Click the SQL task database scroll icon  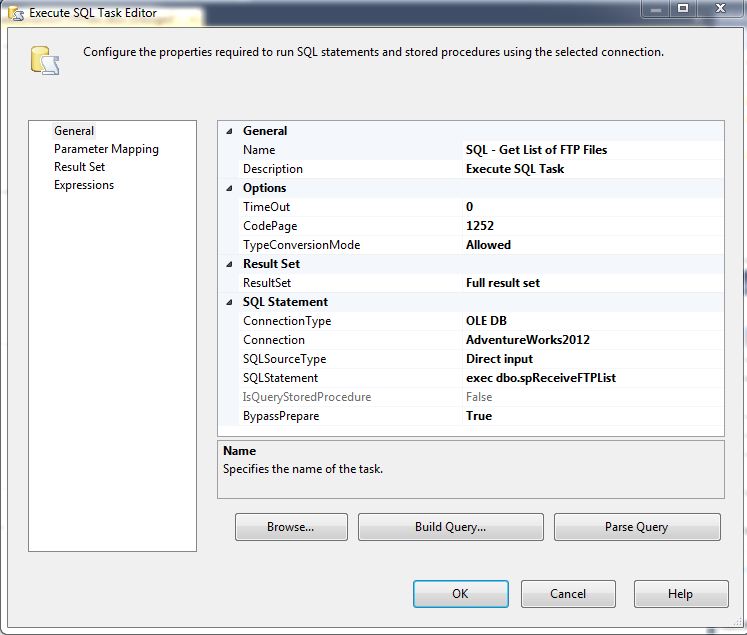point(44,59)
